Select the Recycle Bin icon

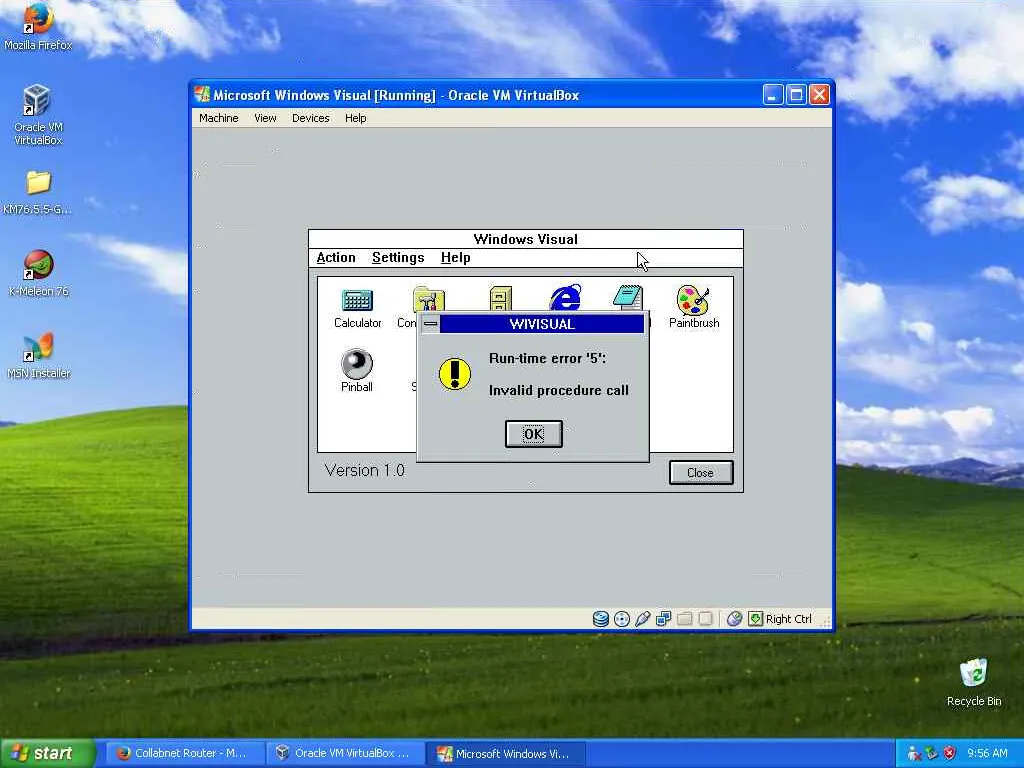[974, 682]
